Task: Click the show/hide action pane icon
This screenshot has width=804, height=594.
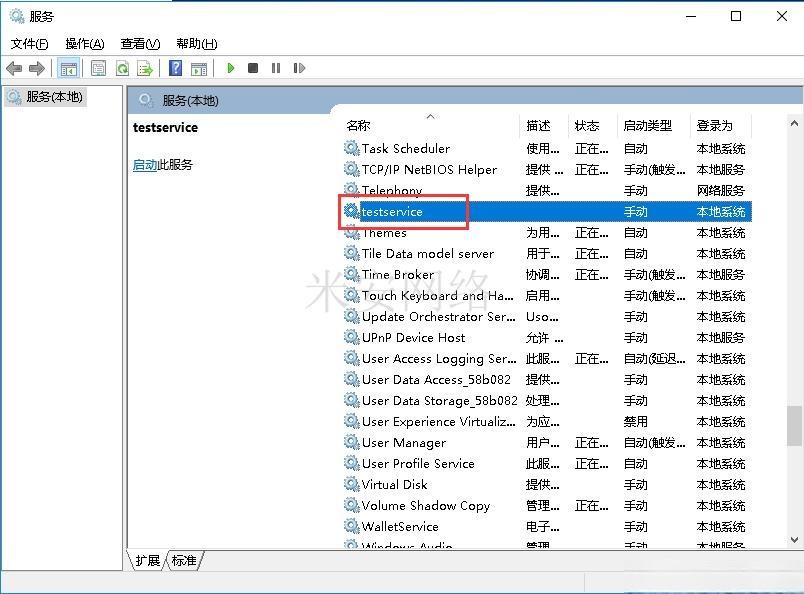Action: 199,69
